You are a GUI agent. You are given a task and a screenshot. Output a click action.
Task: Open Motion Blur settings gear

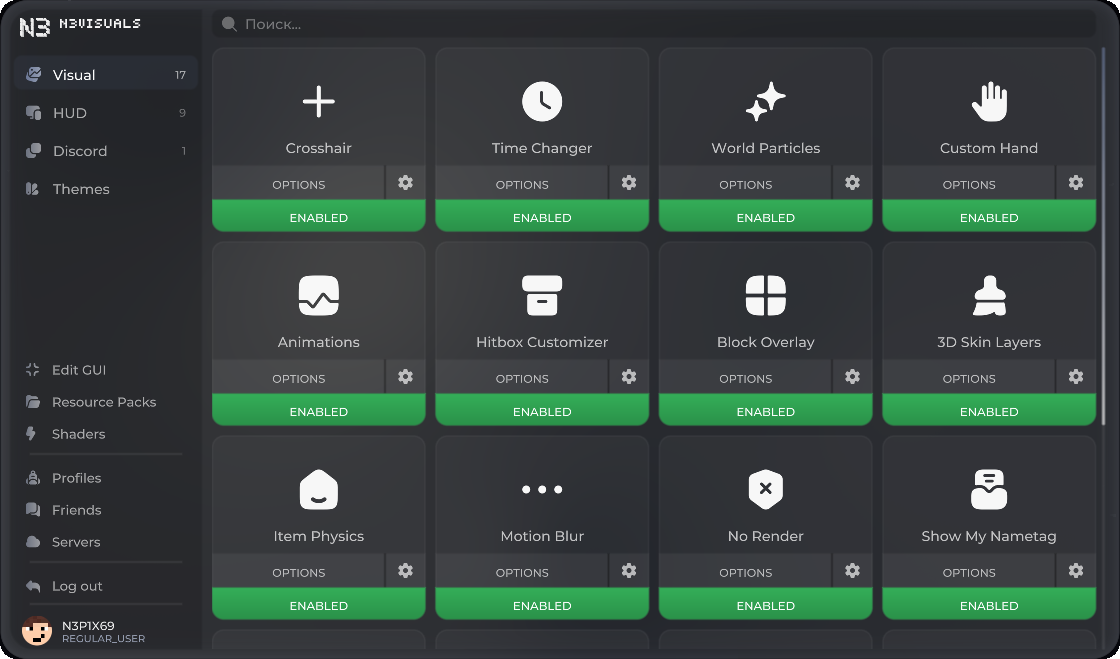(629, 571)
